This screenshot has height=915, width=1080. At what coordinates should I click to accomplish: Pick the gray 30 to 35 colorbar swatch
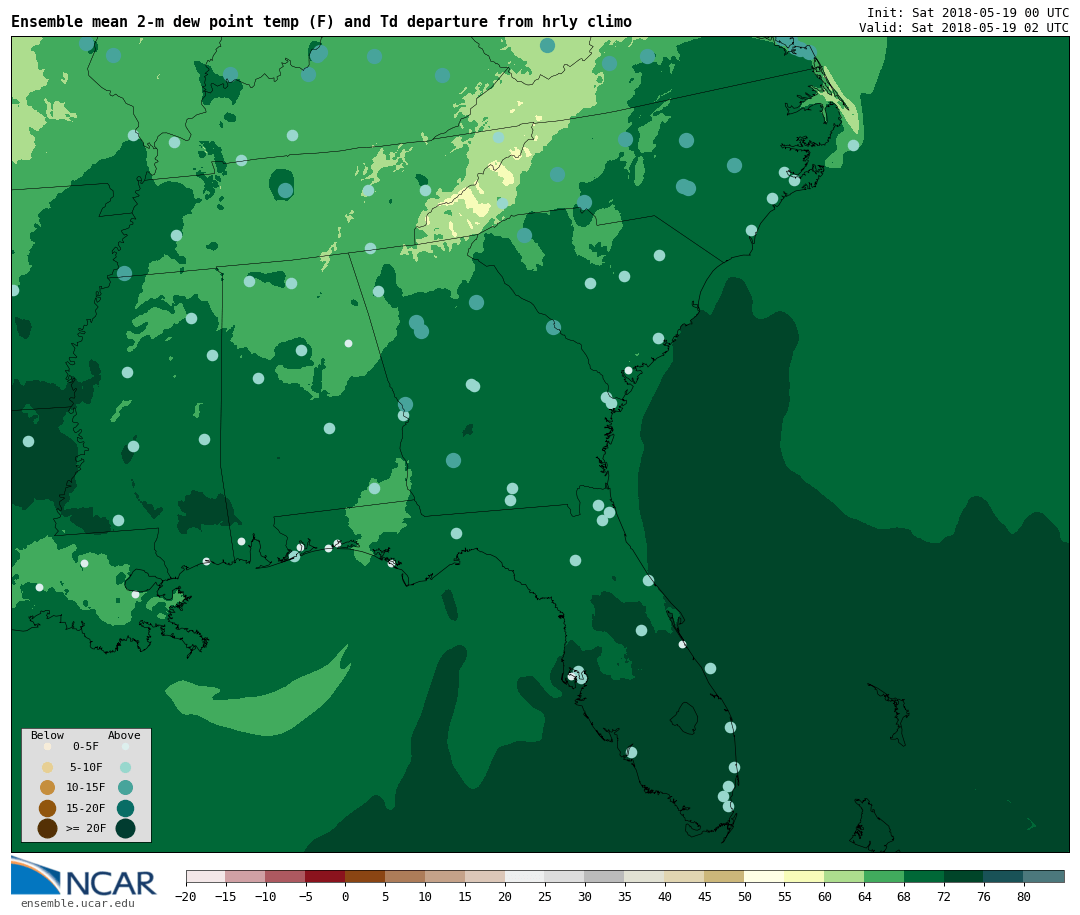pos(605,876)
